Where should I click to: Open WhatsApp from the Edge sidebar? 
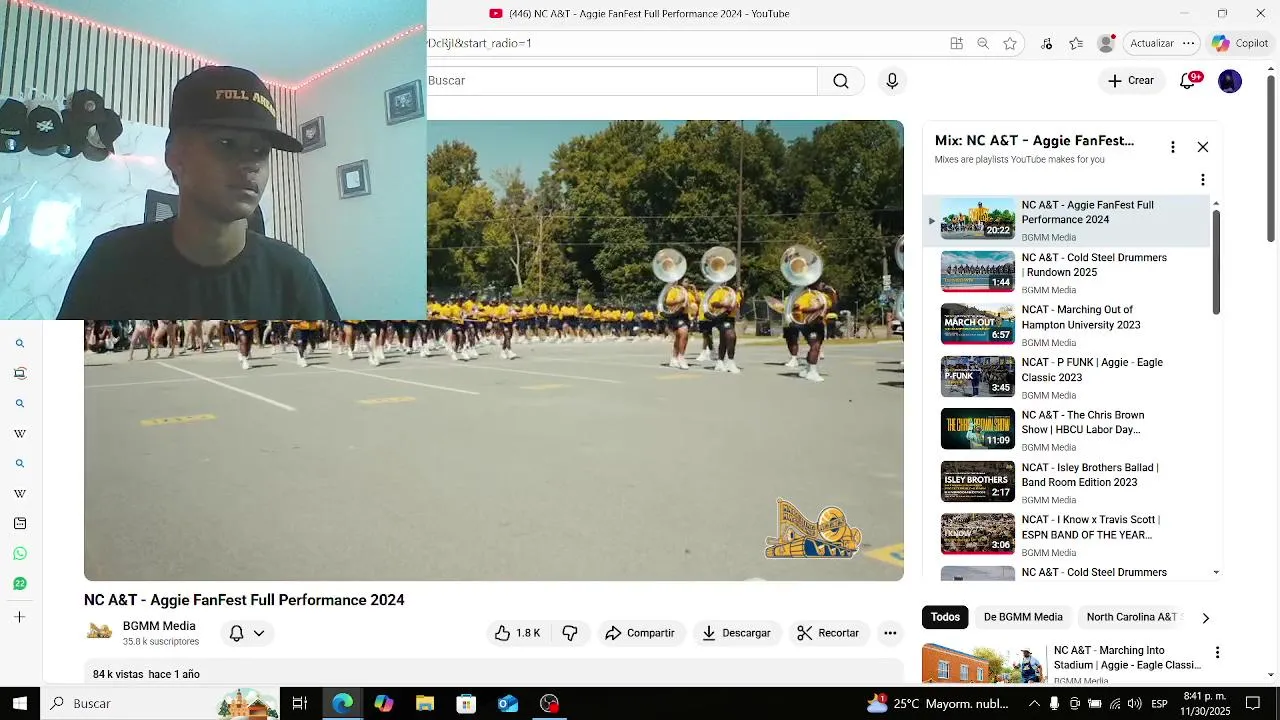[x=20, y=553]
